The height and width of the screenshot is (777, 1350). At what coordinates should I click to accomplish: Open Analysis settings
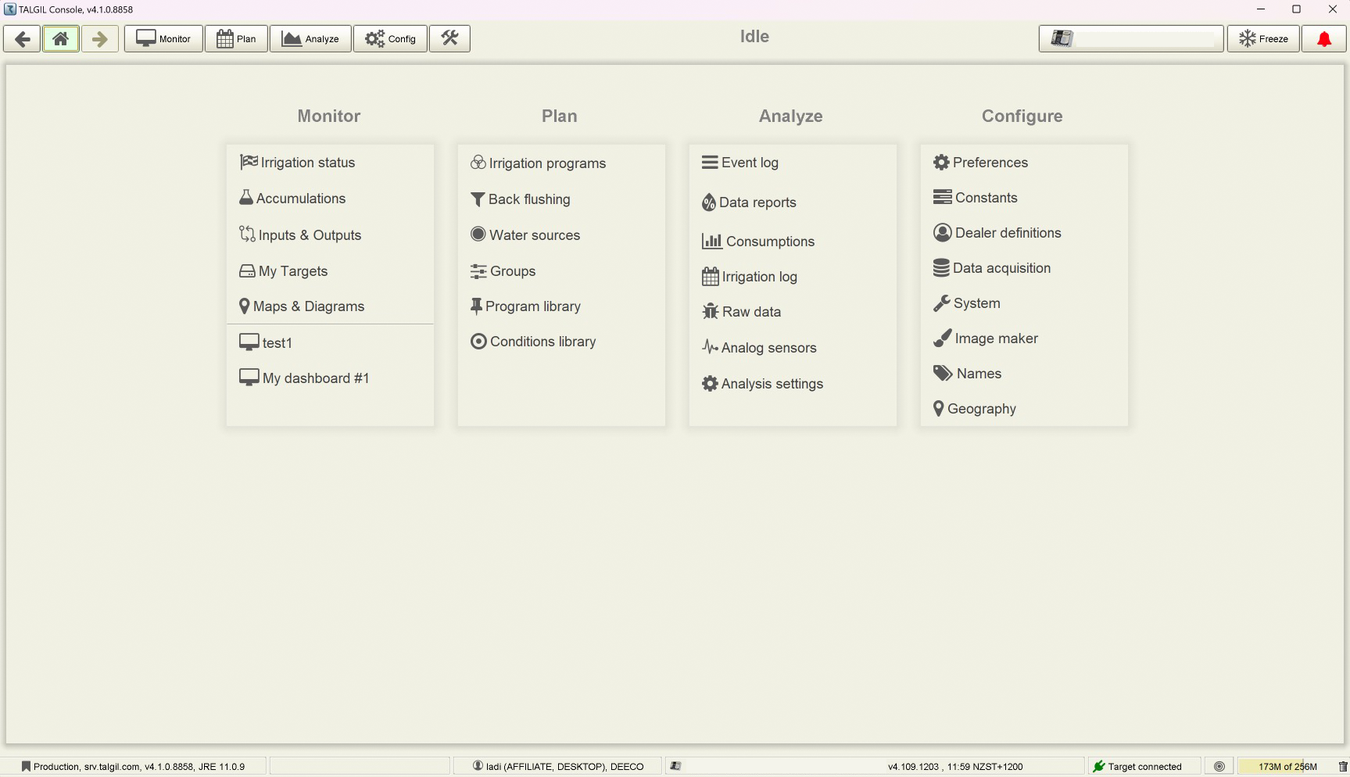762,384
